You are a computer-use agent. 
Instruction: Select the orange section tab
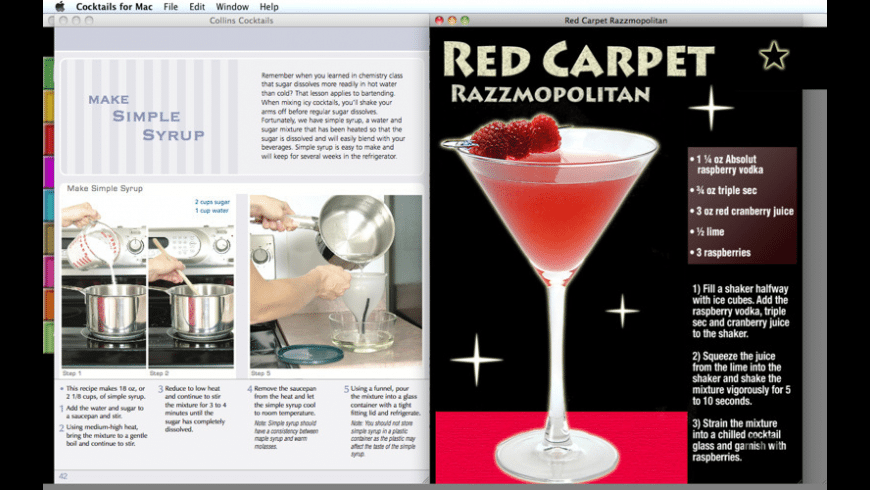(49, 304)
